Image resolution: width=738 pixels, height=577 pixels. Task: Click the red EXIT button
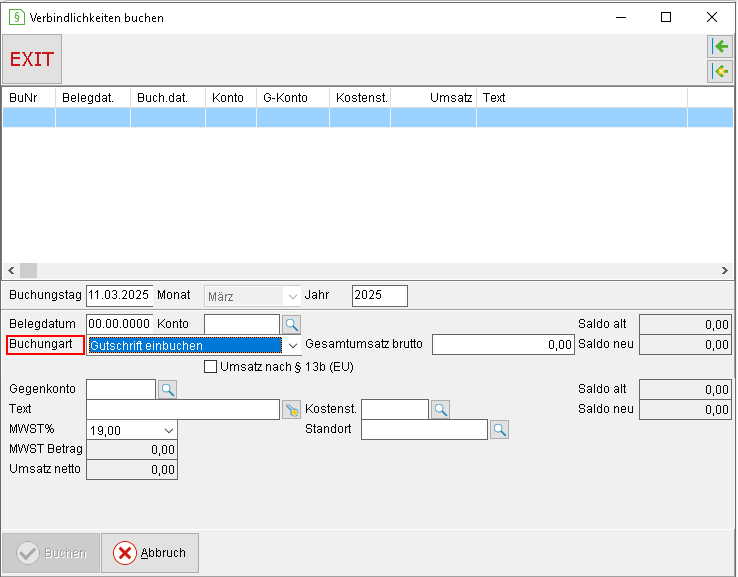32,59
